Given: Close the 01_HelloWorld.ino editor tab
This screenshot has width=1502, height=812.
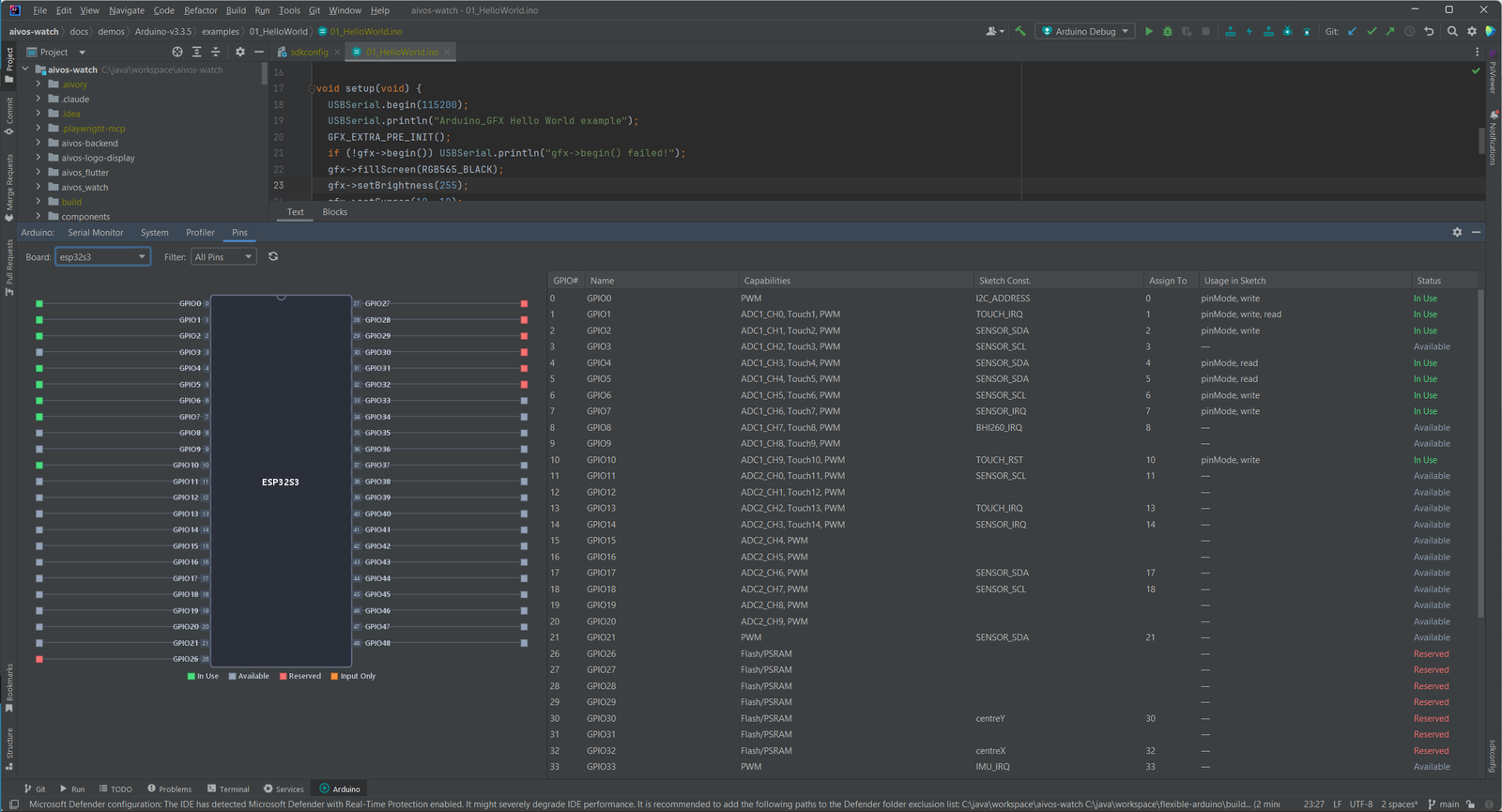Looking at the screenshot, I should (x=448, y=52).
